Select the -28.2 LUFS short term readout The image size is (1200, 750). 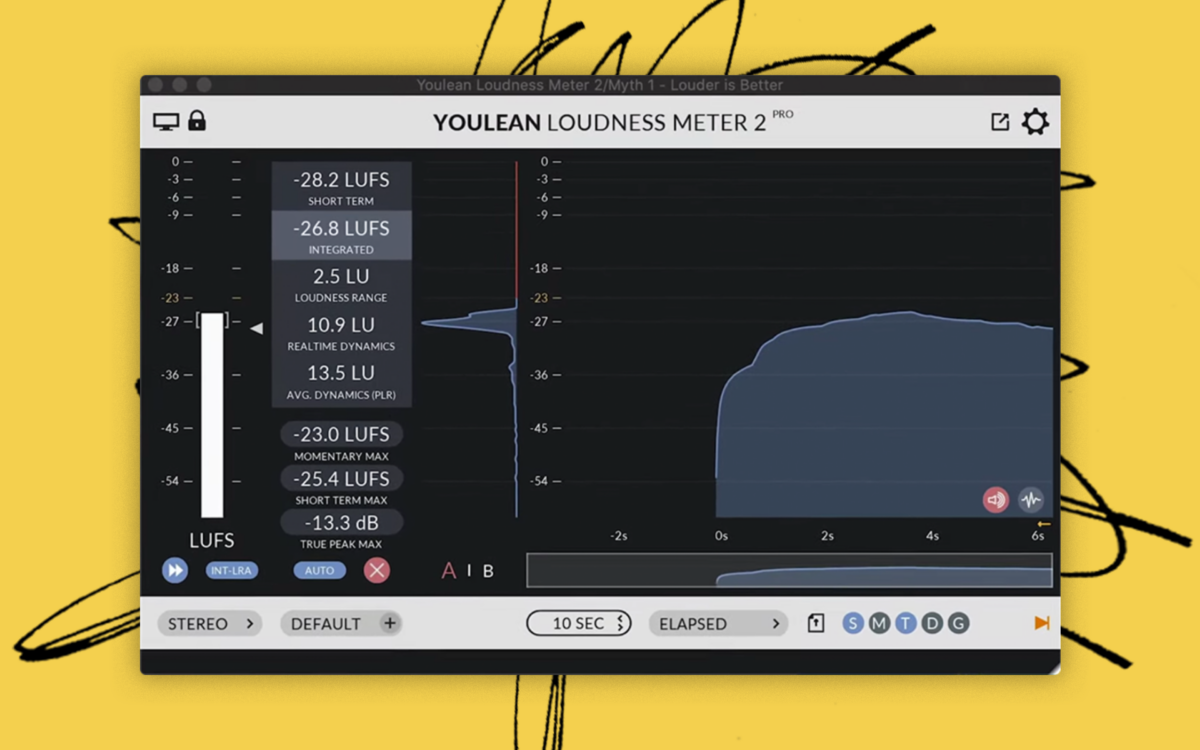point(341,186)
